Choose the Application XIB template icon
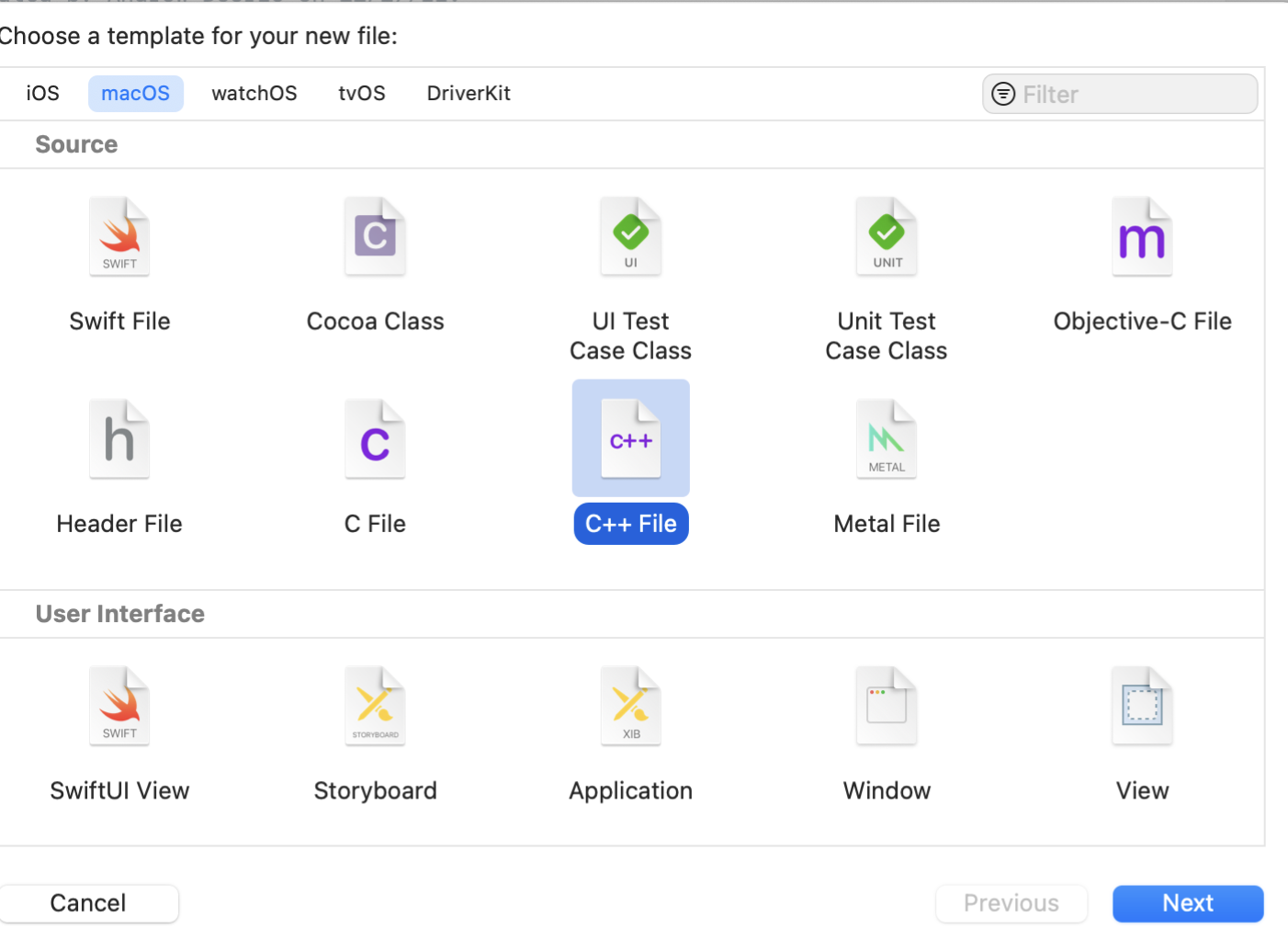This screenshot has width=1288, height=941. [x=631, y=706]
